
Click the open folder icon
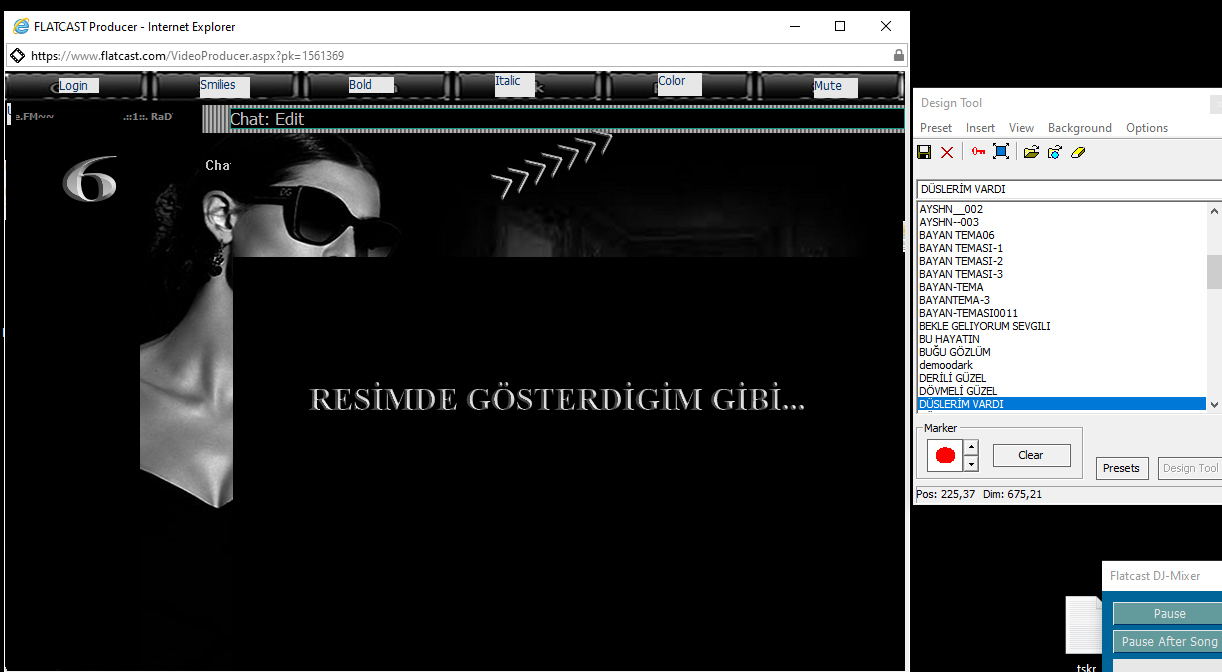[x=1031, y=152]
